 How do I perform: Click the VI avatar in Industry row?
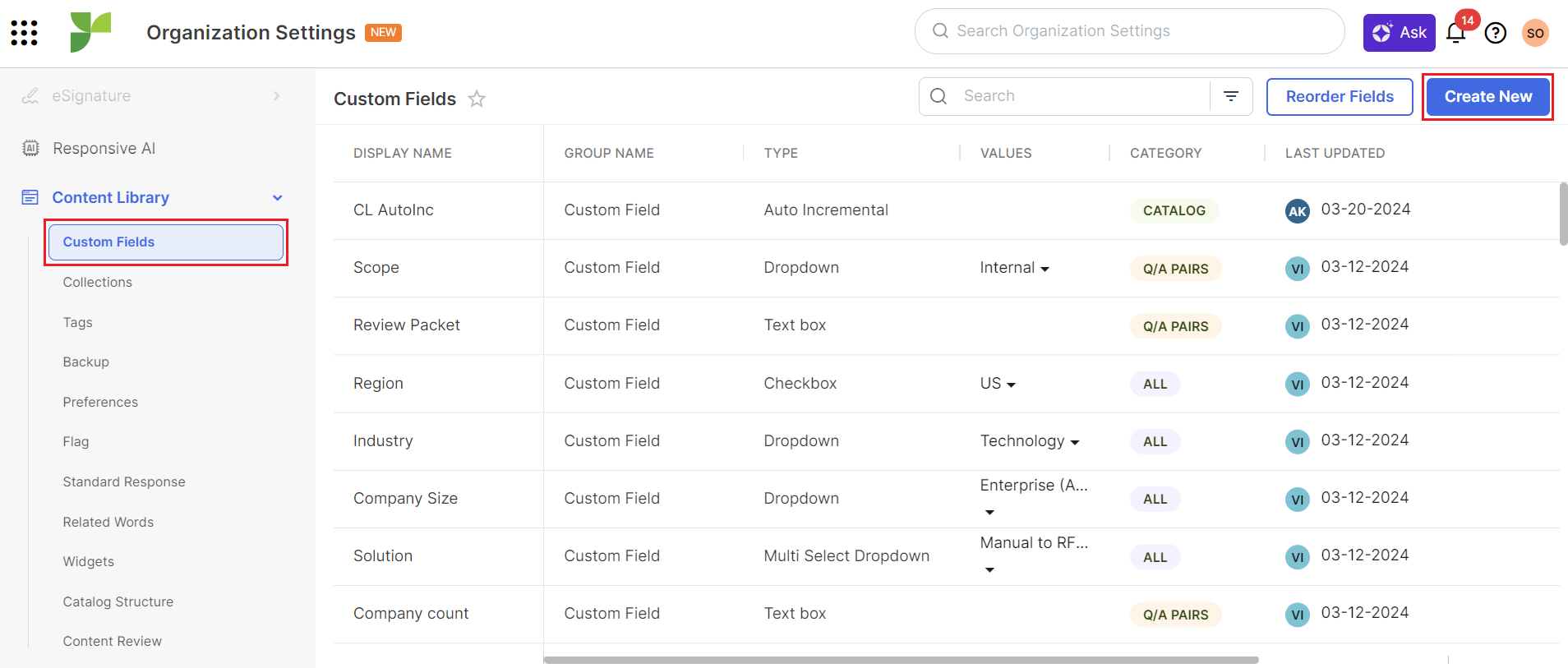1298,441
